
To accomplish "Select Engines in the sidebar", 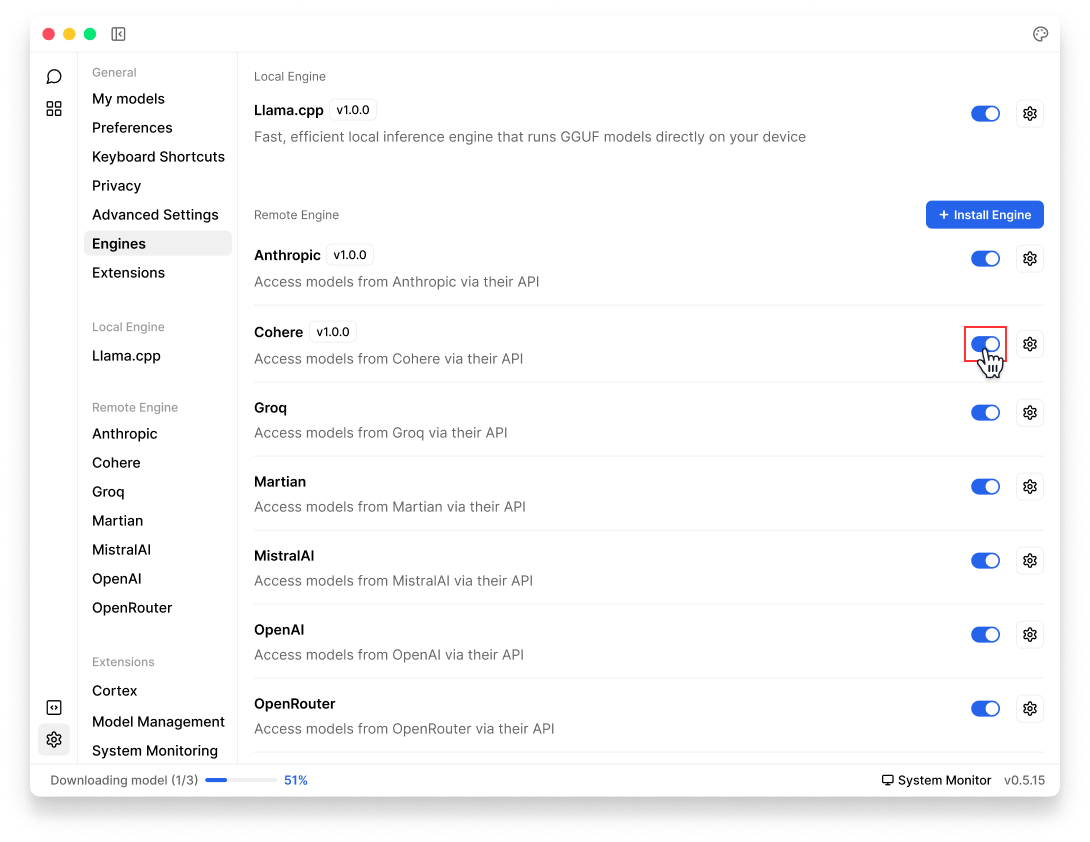I will [x=158, y=243].
